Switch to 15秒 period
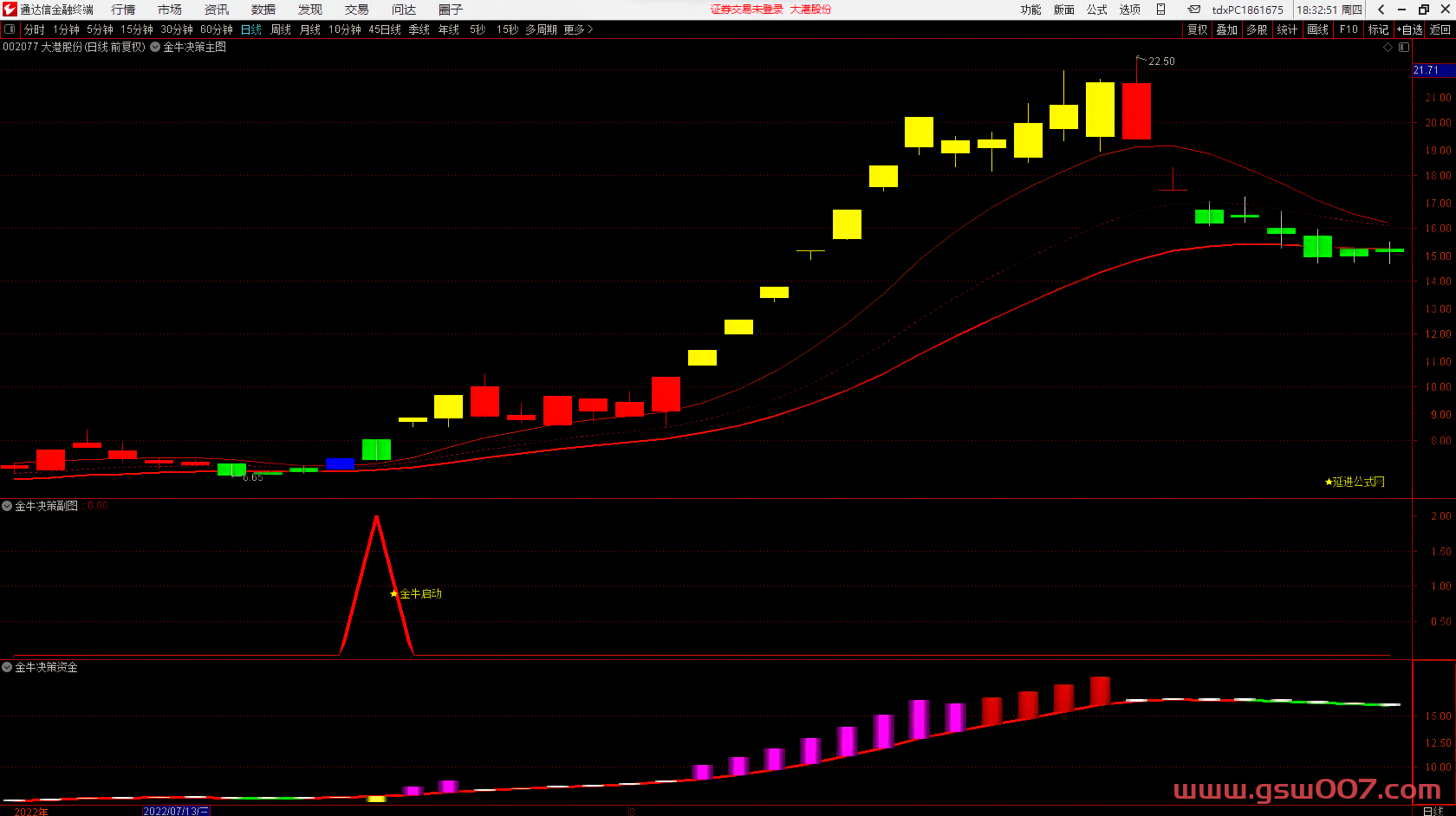Image resolution: width=1456 pixels, height=816 pixels. [507, 29]
